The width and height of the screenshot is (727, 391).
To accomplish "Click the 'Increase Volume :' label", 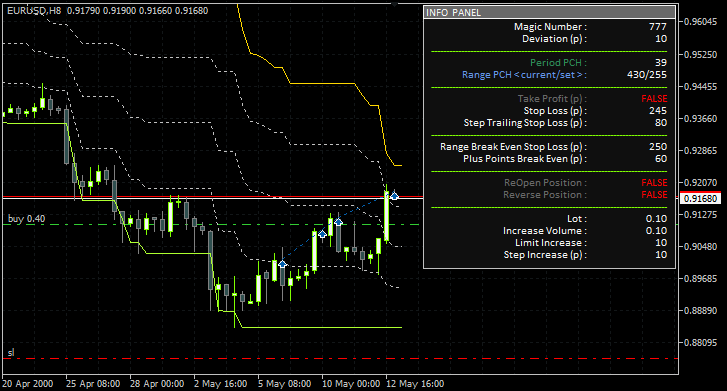I will pyautogui.click(x=545, y=231).
